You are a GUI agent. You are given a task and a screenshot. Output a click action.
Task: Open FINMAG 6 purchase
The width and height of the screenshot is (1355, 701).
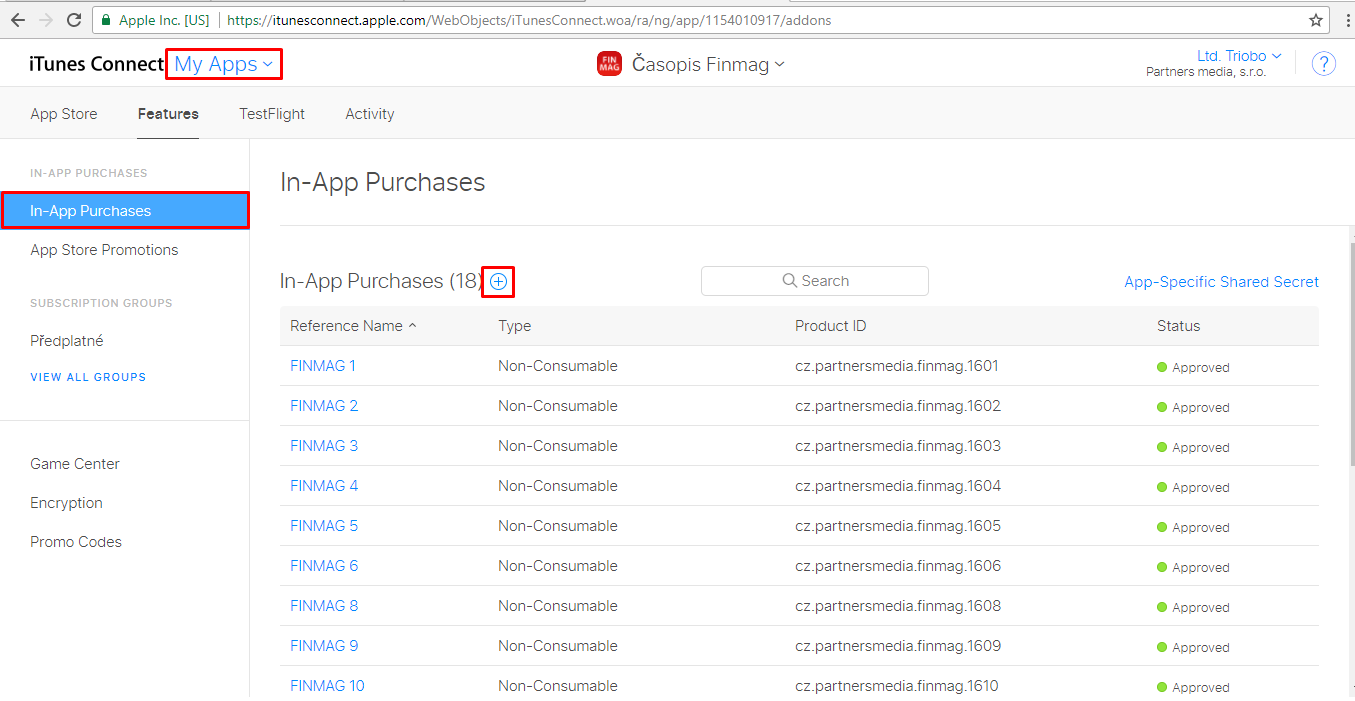coord(324,566)
